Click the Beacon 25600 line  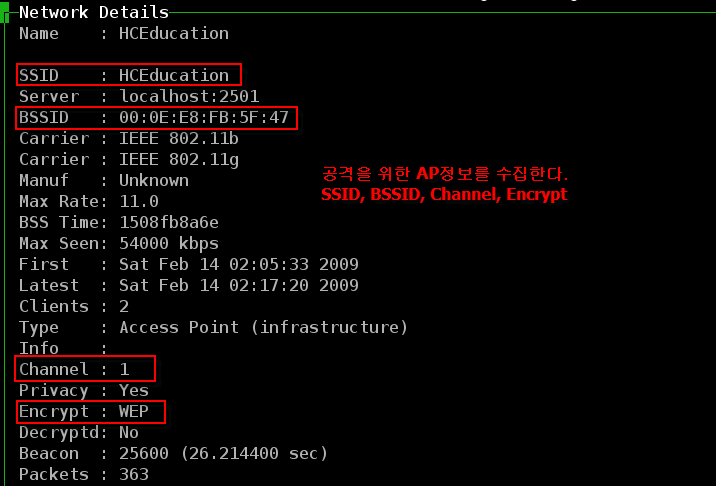173,454
